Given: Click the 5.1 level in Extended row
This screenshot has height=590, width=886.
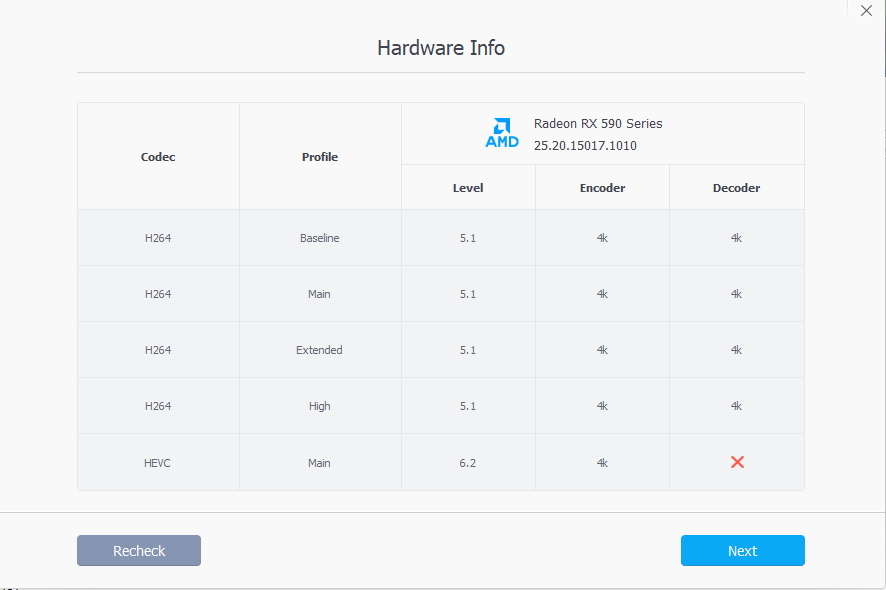Looking at the screenshot, I should tap(467, 350).
